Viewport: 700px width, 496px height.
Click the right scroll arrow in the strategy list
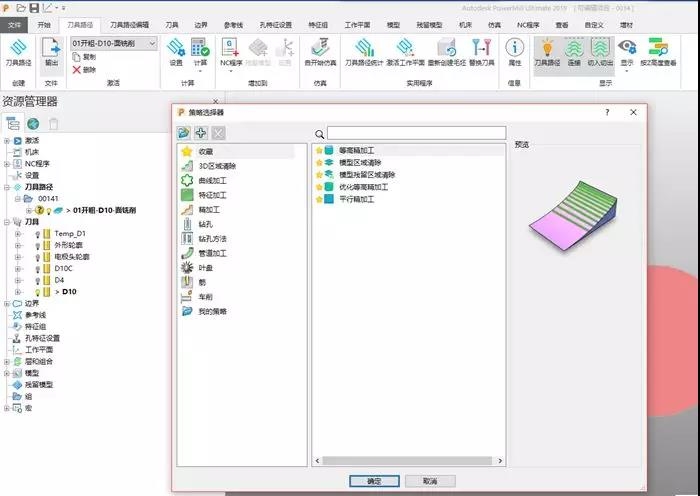[x=500, y=461]
